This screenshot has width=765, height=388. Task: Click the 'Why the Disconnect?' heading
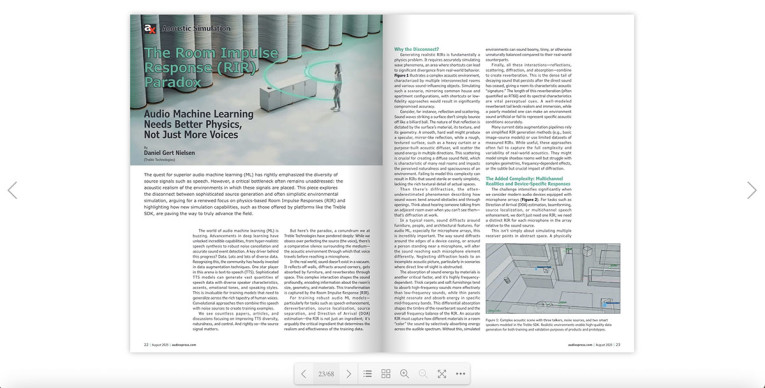[416, 49]
